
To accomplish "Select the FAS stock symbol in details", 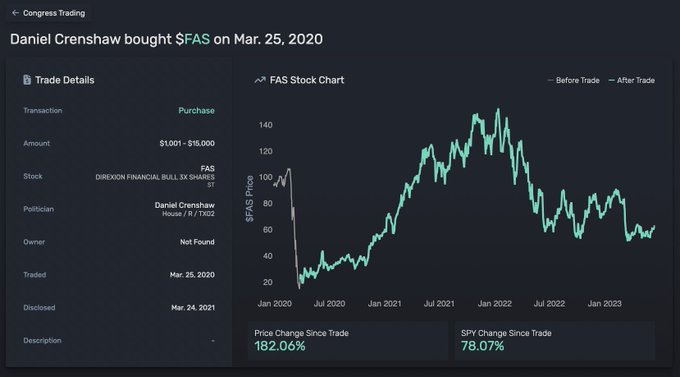I will pyautogui.click(x=207, y=168).
